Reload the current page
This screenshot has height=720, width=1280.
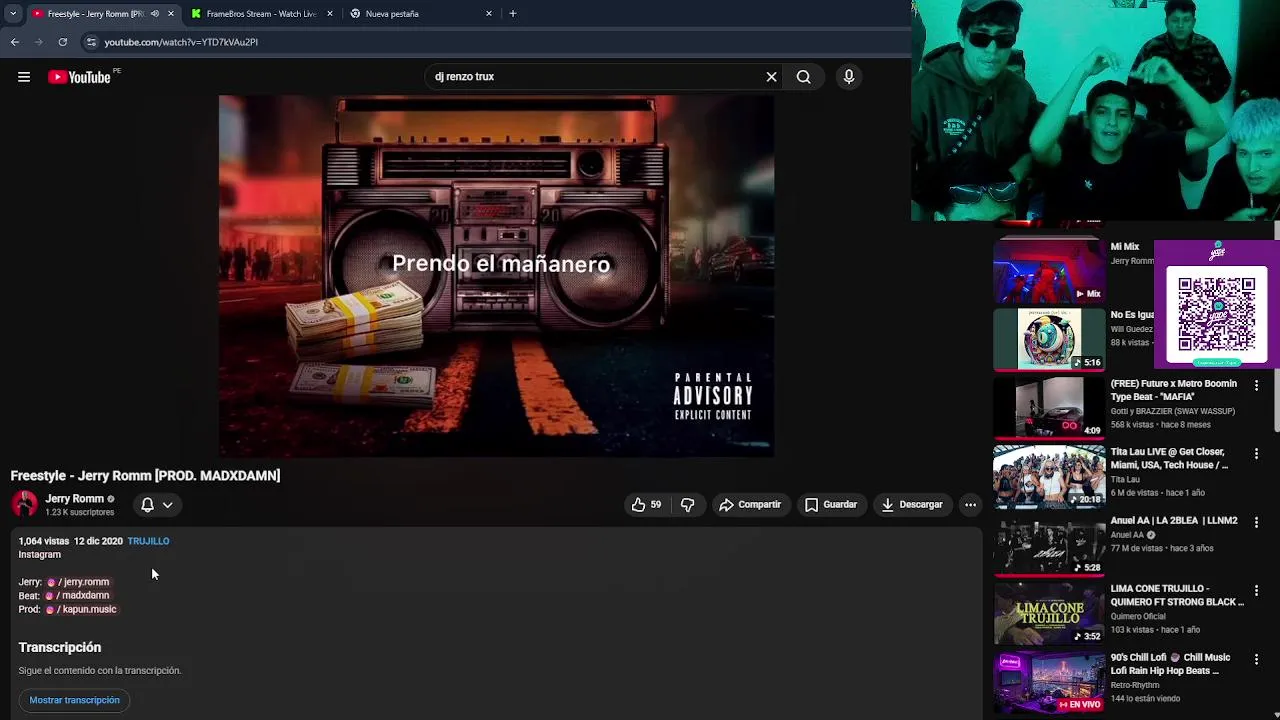(63, 42)
